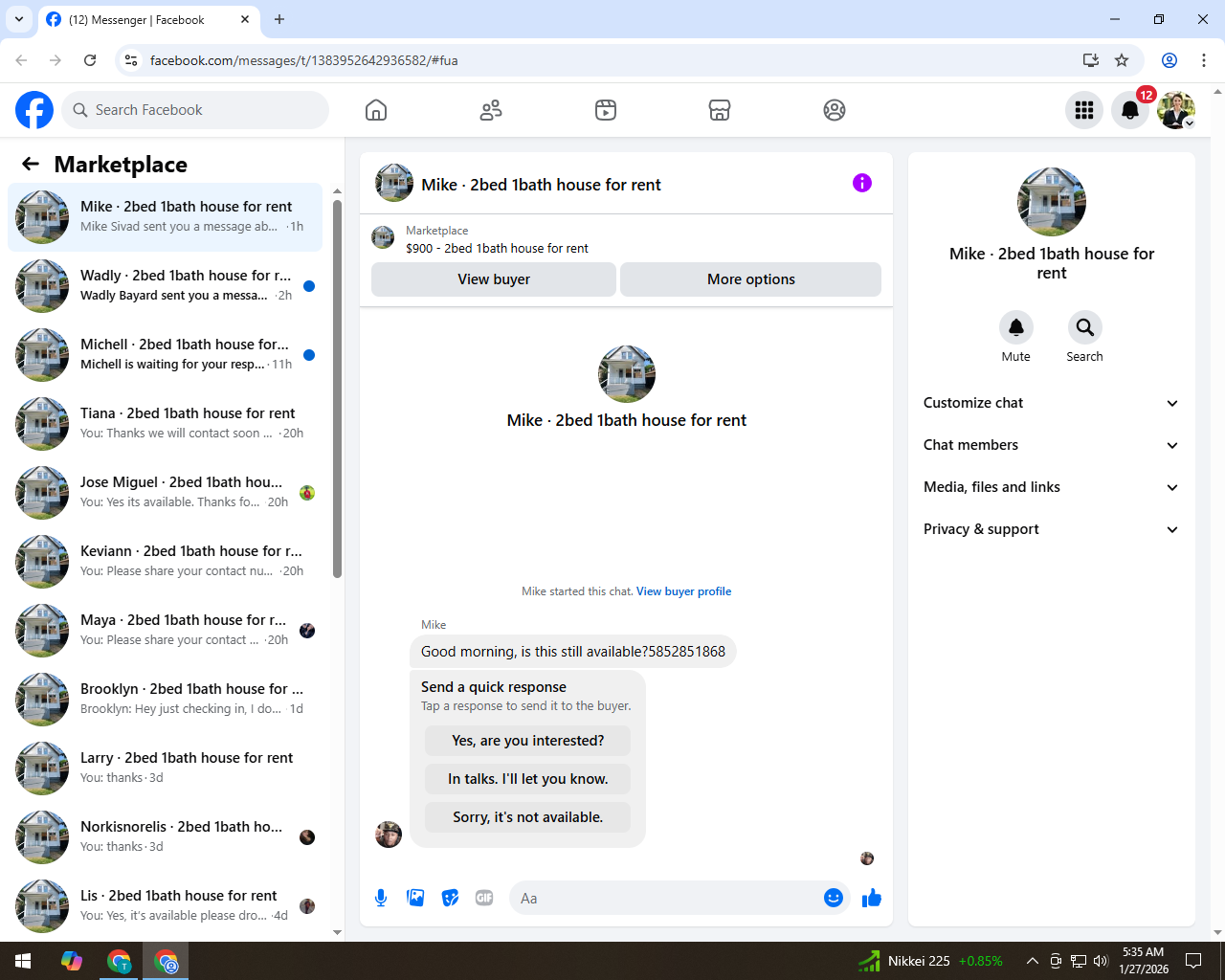Image resolution: width=1225 pixels, height=980 pixels.
Task: Click the conversation list scrollbar
Action: click(x=337, y=389)
